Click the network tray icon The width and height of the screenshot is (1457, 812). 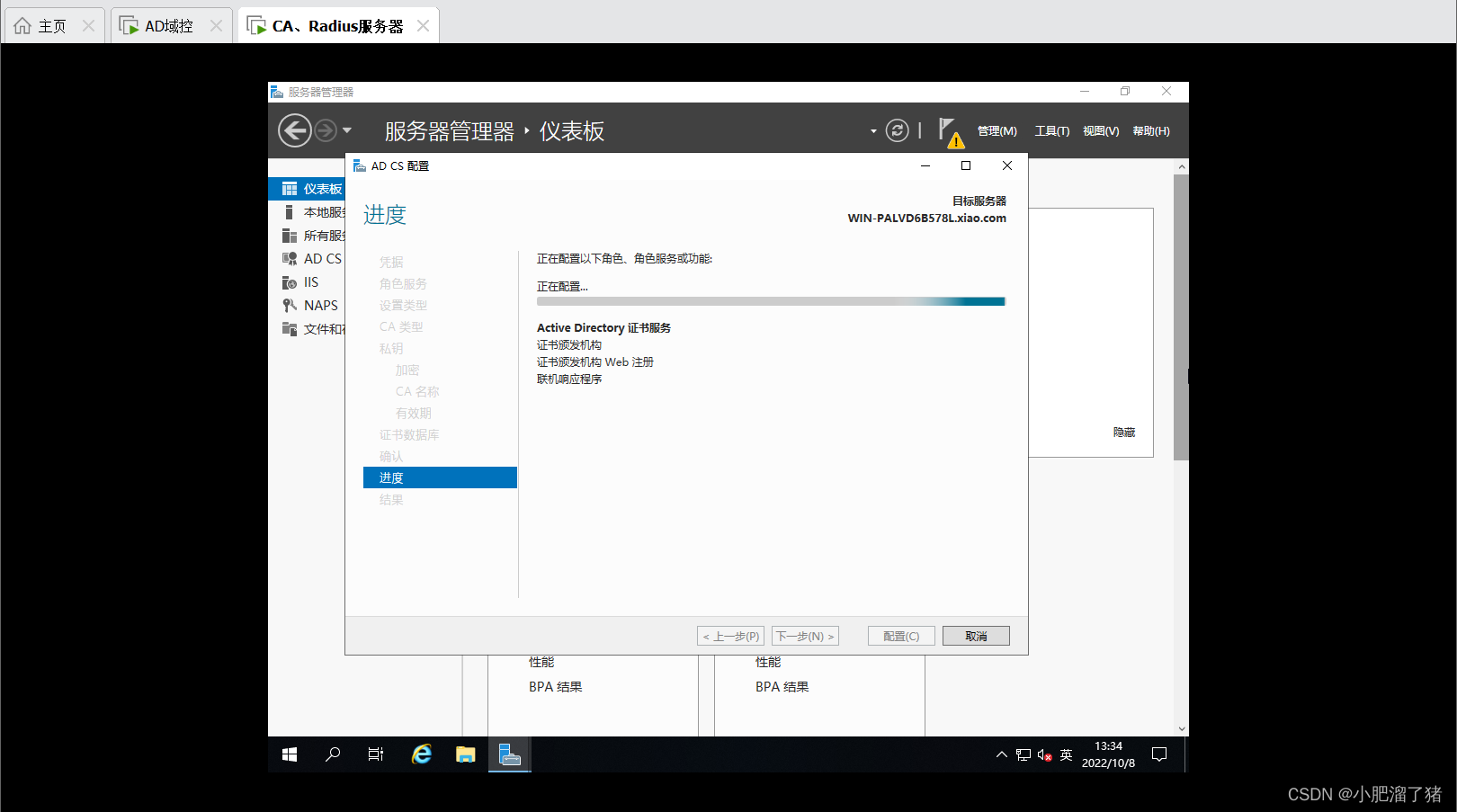click(1023, 754)
